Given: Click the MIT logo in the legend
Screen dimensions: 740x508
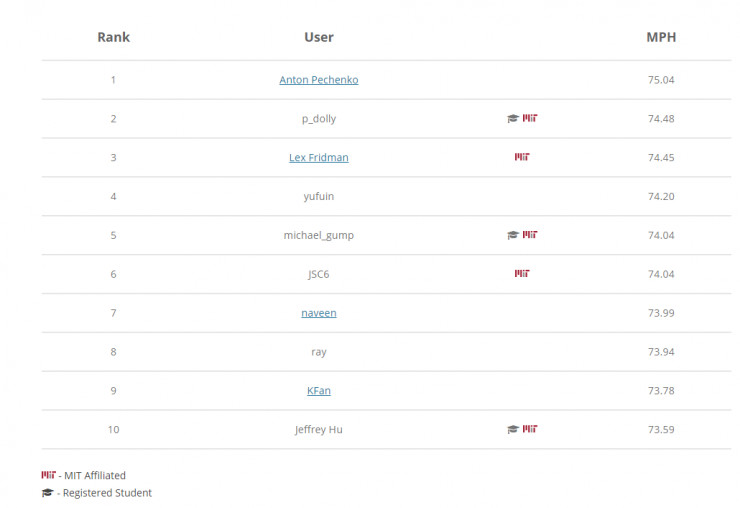Looking at the screenshot, I should click(x=48, y=475).
